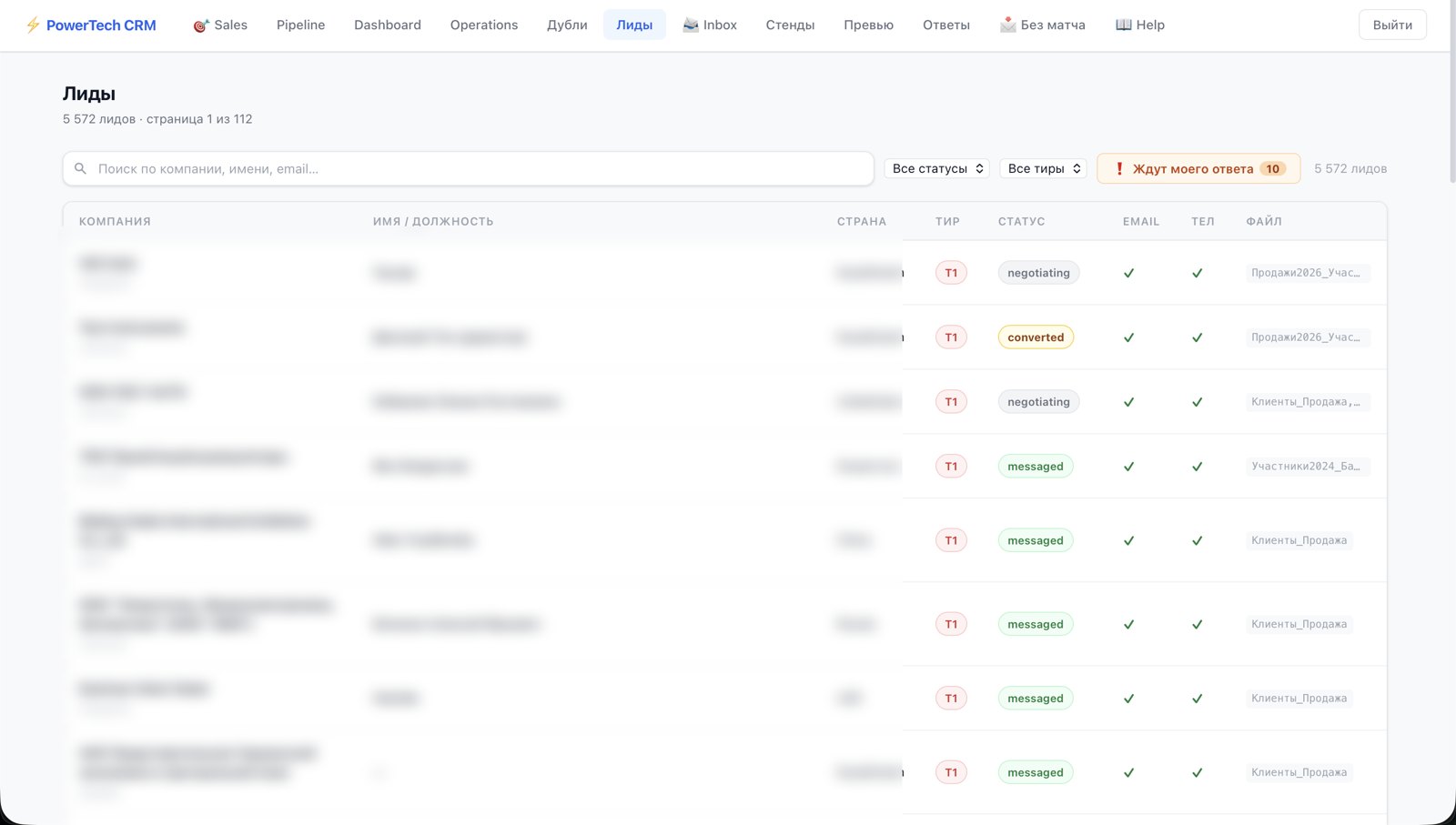This screenshot has height=825, width=1456.
Task: Open Help book icon
Action: click(x=1124, y=25)
